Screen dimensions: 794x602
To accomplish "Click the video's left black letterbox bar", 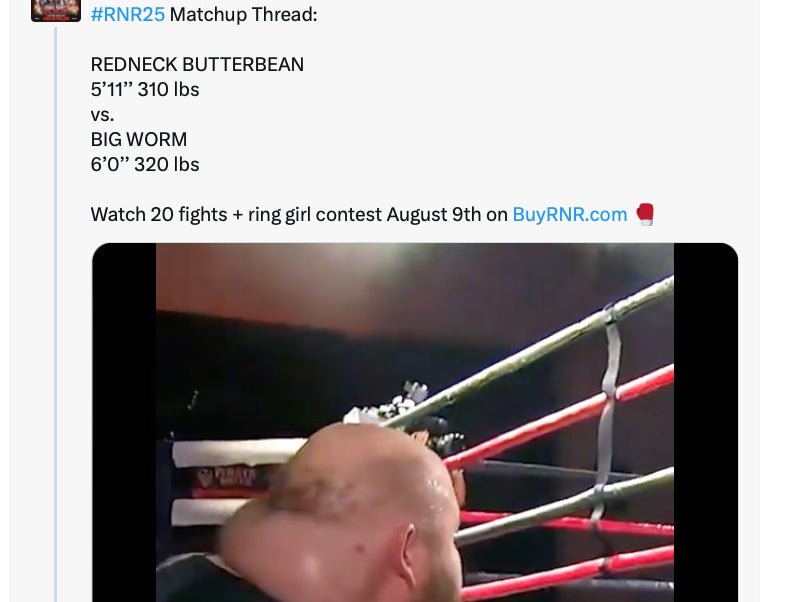I will point(124,422).
